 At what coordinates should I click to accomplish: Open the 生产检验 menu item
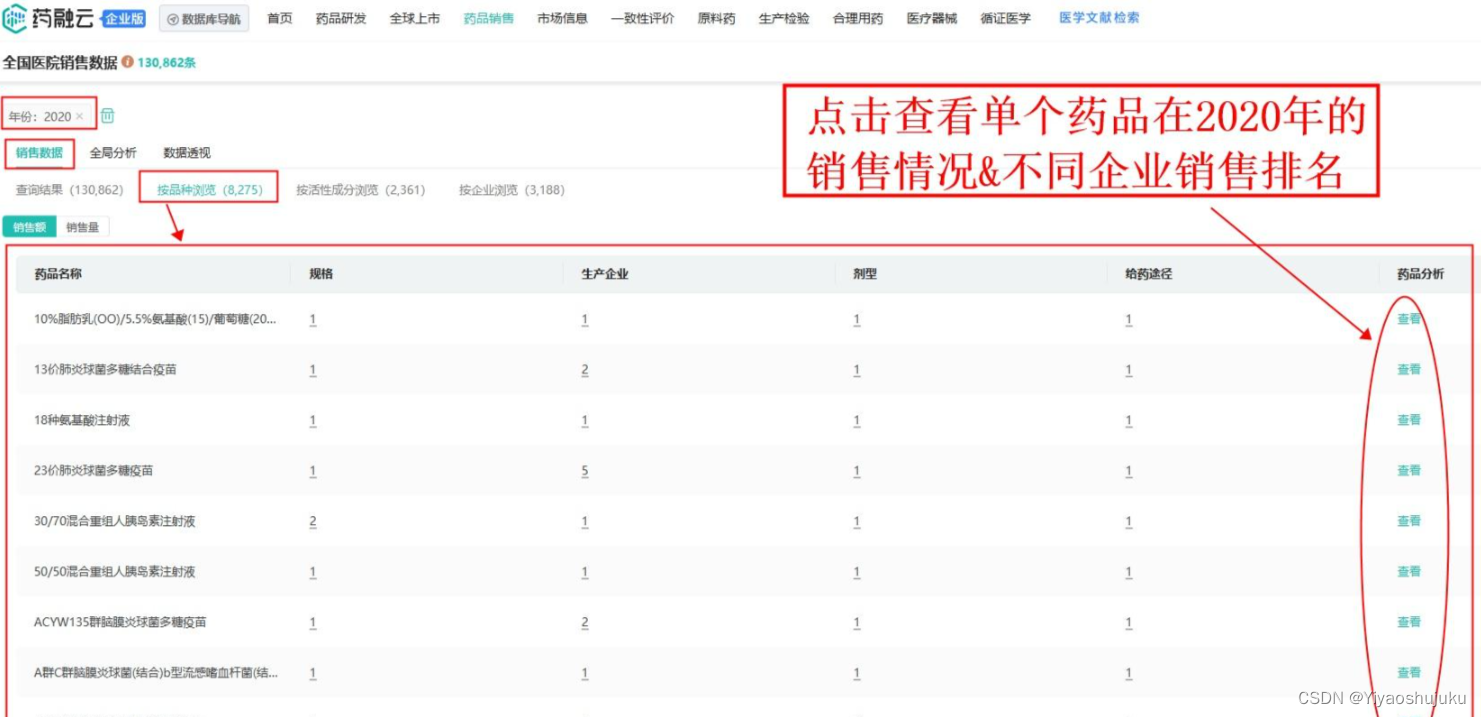(784, 19)
